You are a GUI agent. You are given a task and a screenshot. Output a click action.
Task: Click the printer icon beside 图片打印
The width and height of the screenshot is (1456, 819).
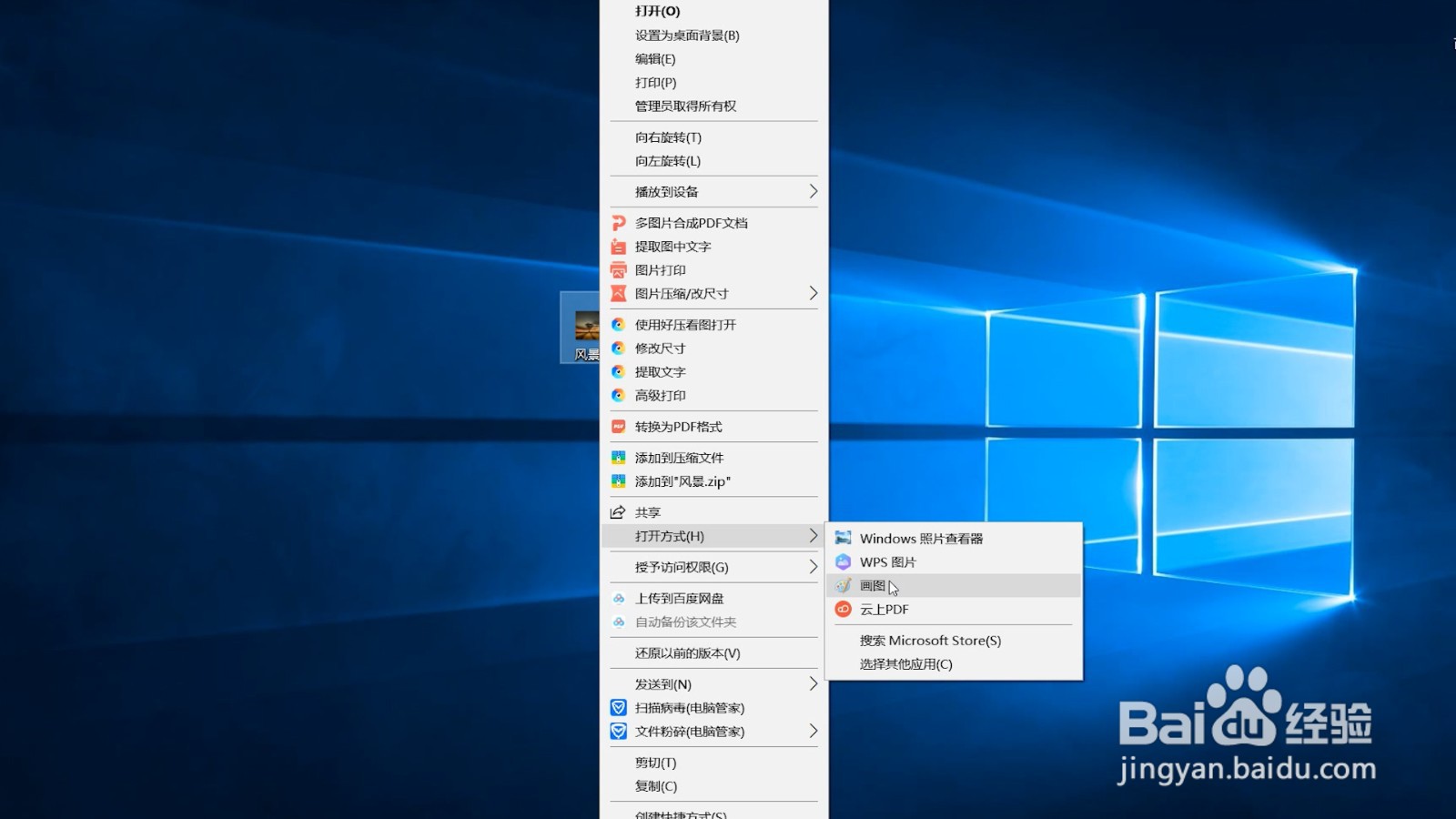tap(618, 270)
